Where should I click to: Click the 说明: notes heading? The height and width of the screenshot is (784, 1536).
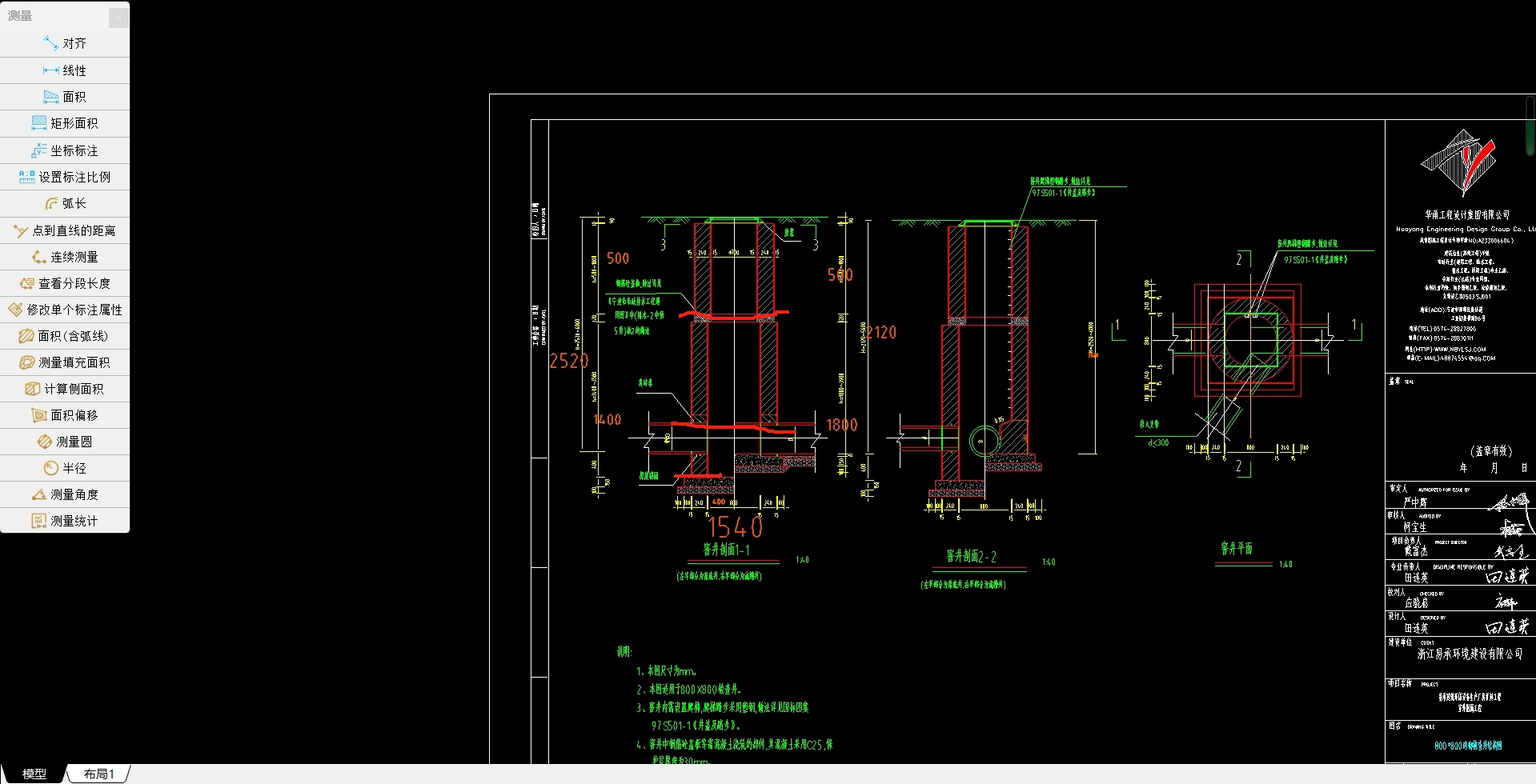coord(624,652)
